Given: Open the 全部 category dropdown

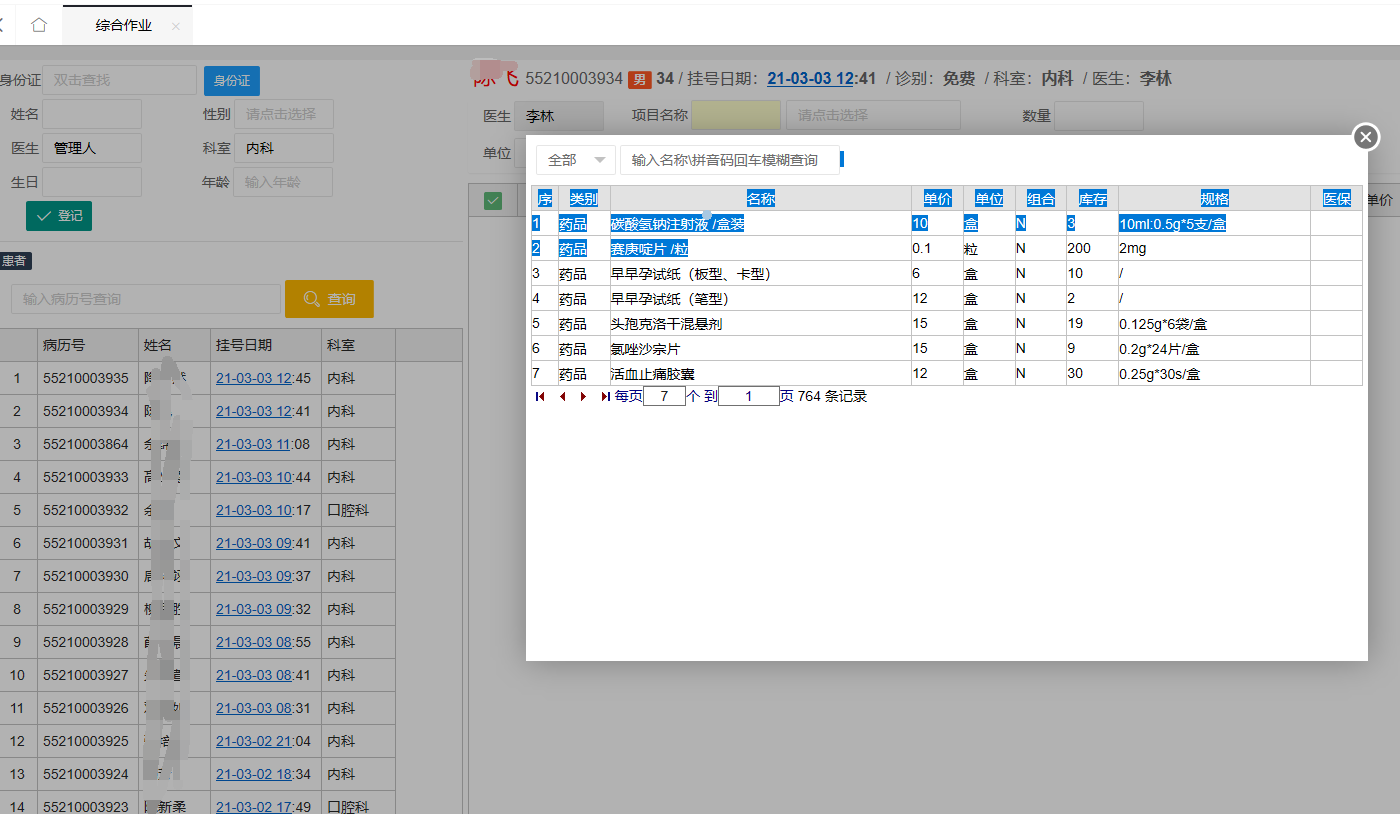Looking at the screenshot, I should [576, 160].
